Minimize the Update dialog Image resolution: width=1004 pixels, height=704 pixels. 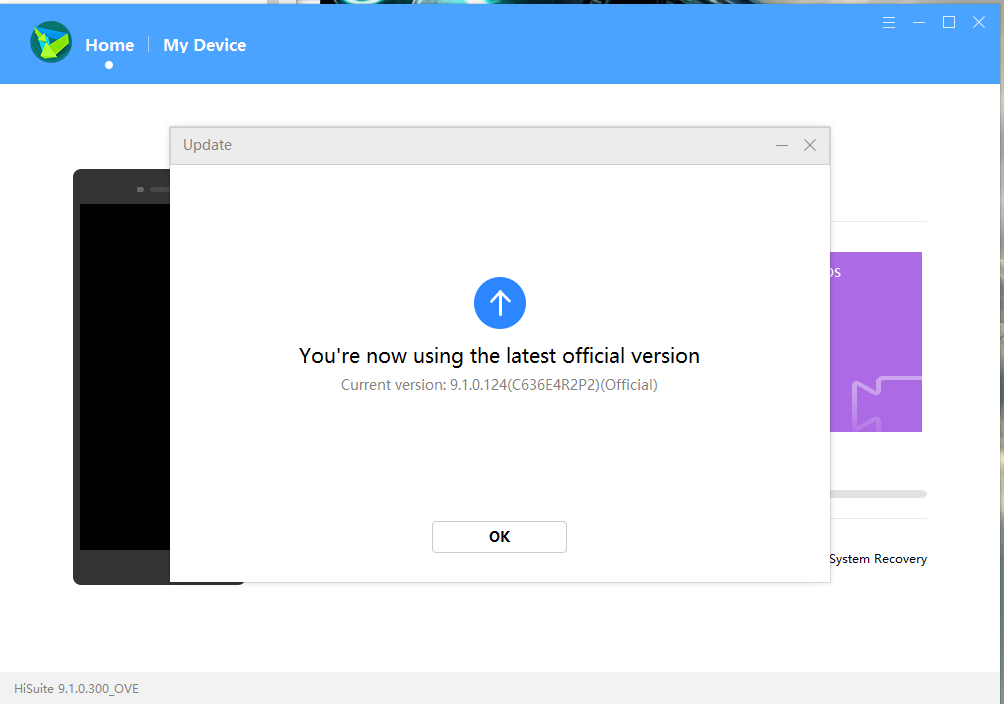coord(782,145)
